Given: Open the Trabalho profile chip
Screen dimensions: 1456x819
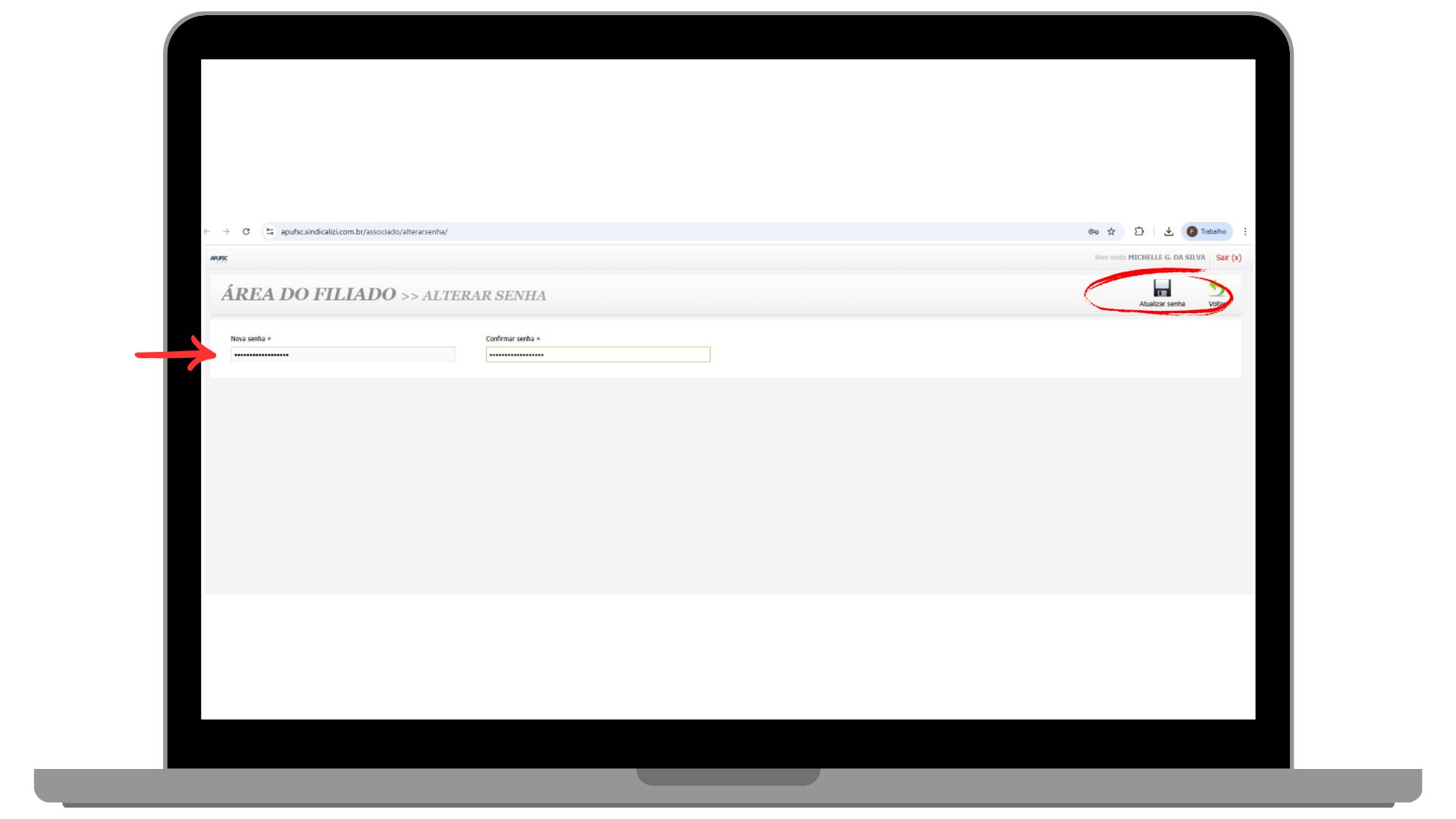Looking at the screenshot, I should click(1207, 232).
